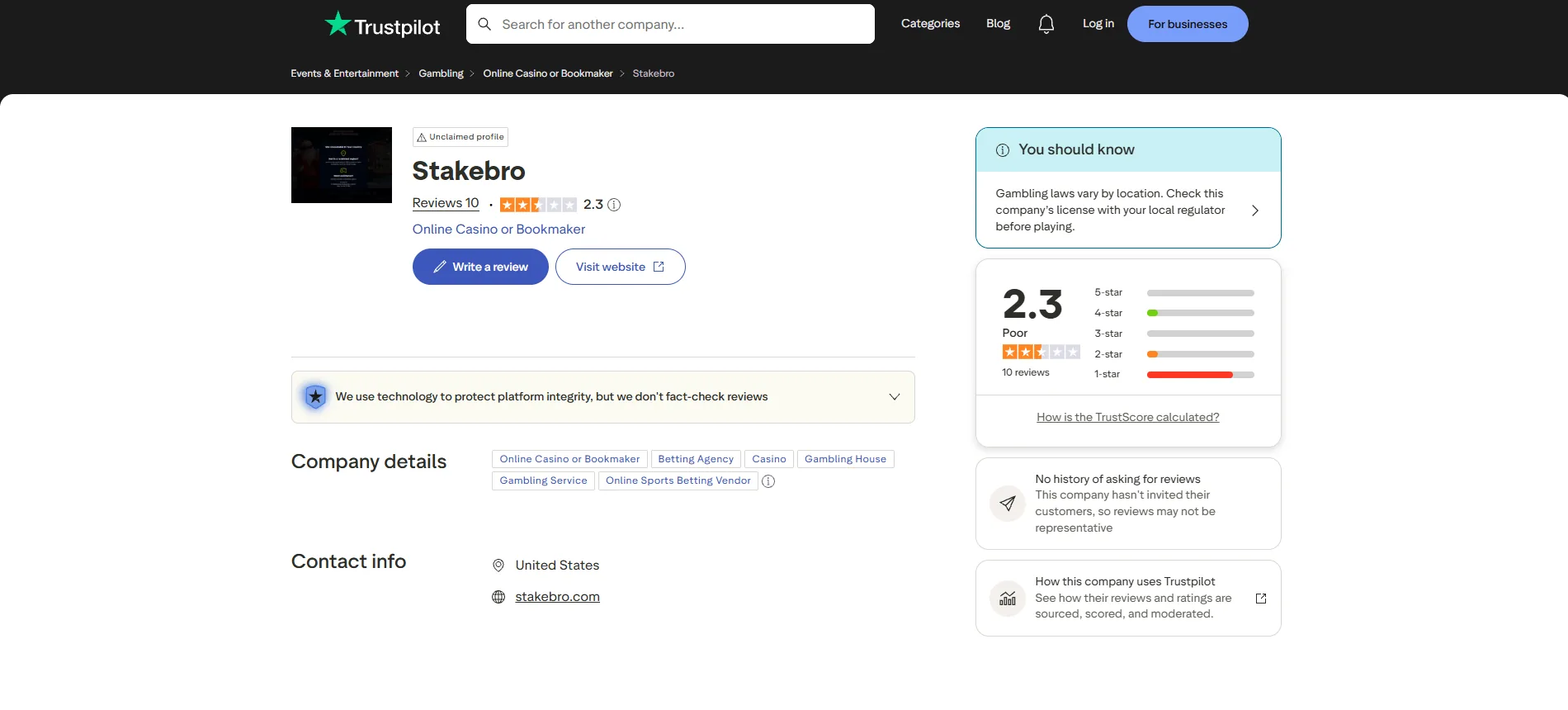This screenshot has height=710, width=1568.
Task: Click the location pin icon
Action: [x=498, y=566]
